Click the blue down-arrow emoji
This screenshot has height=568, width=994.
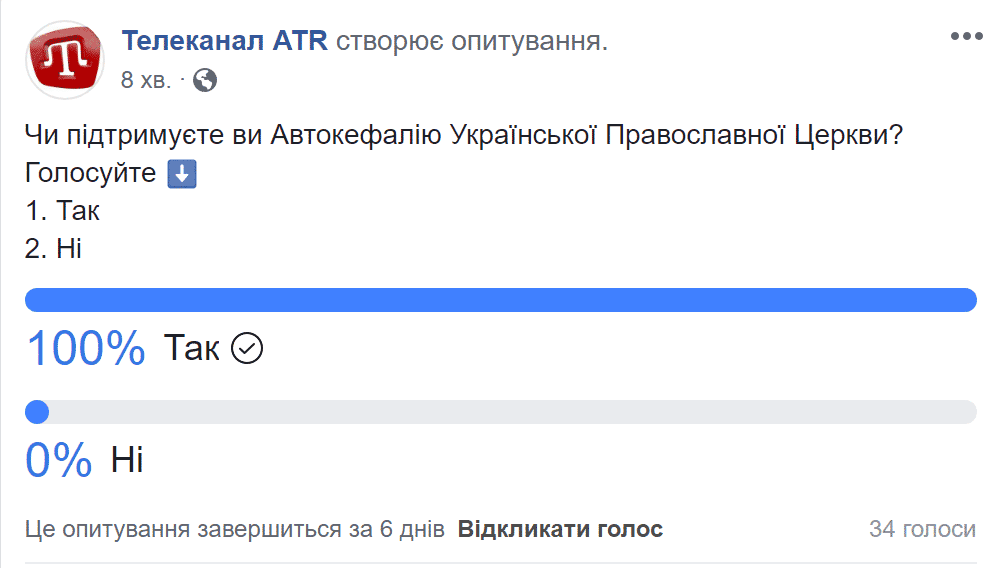[x=181, y=174]
